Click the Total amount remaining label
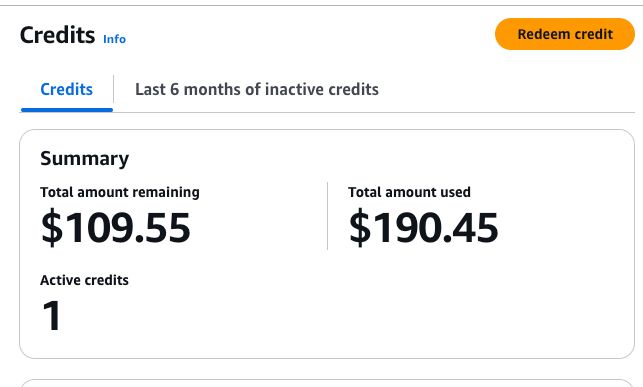 click(x=120, y=192)
